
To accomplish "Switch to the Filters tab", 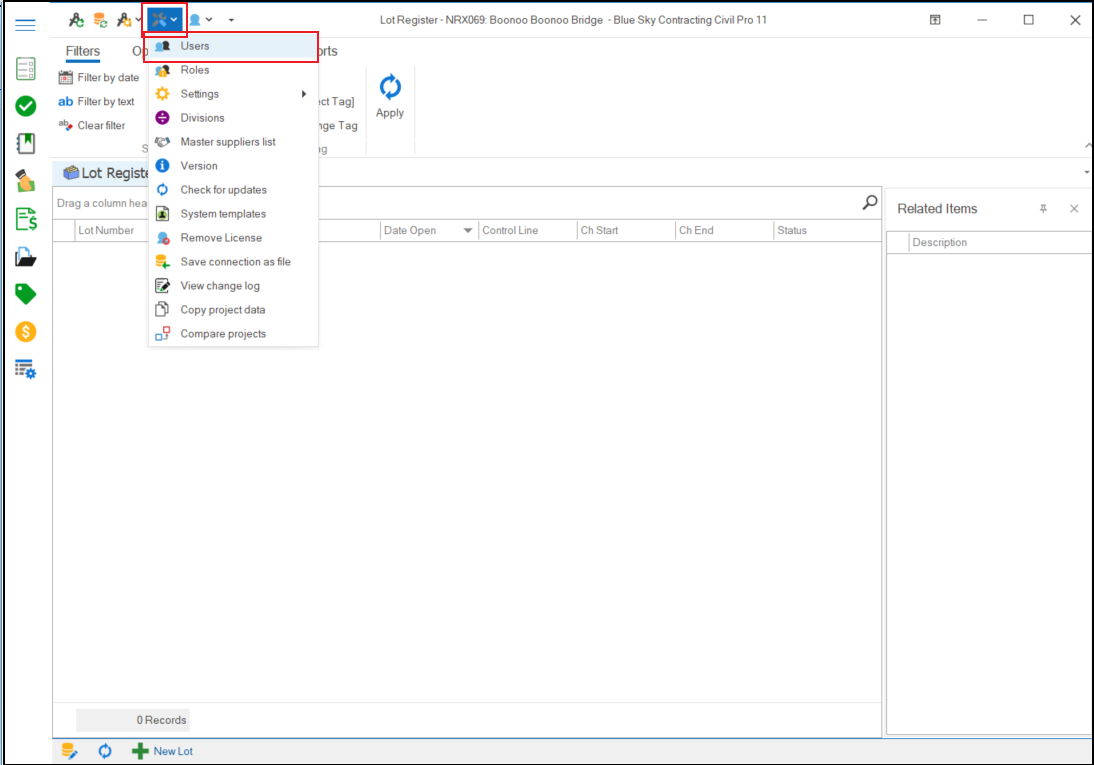I will pyautogui.click(x=83, y=51).
